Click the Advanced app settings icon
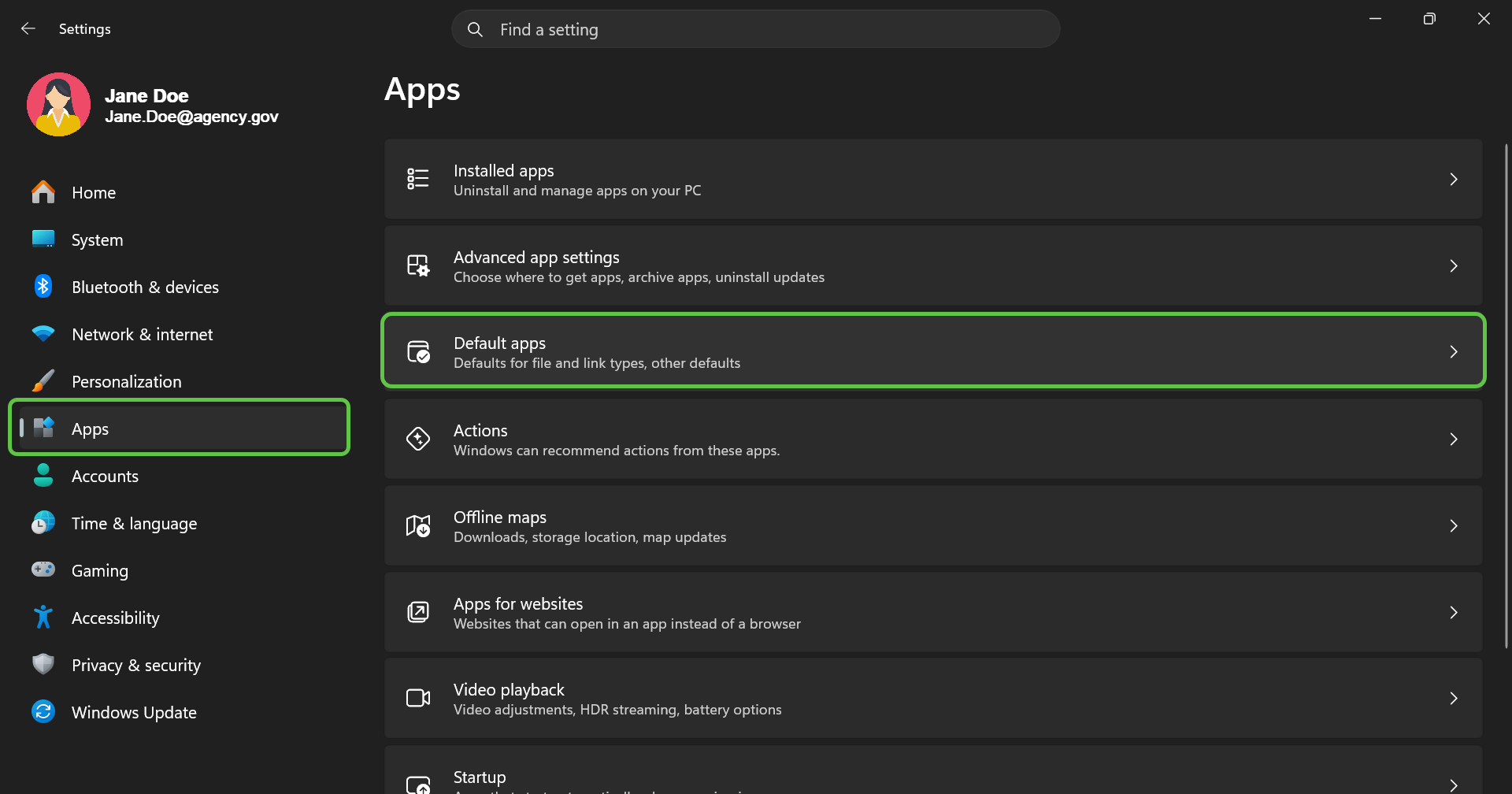 [x=418, y=265]
